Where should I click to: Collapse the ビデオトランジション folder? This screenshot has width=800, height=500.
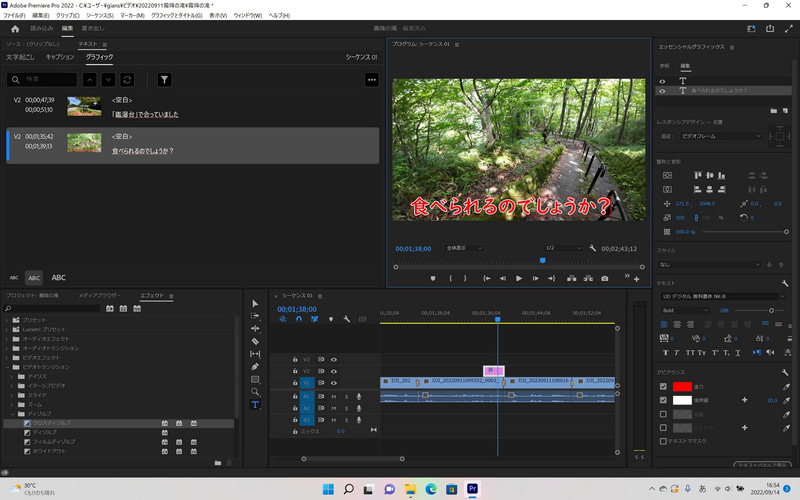click(x=7, y=367)
